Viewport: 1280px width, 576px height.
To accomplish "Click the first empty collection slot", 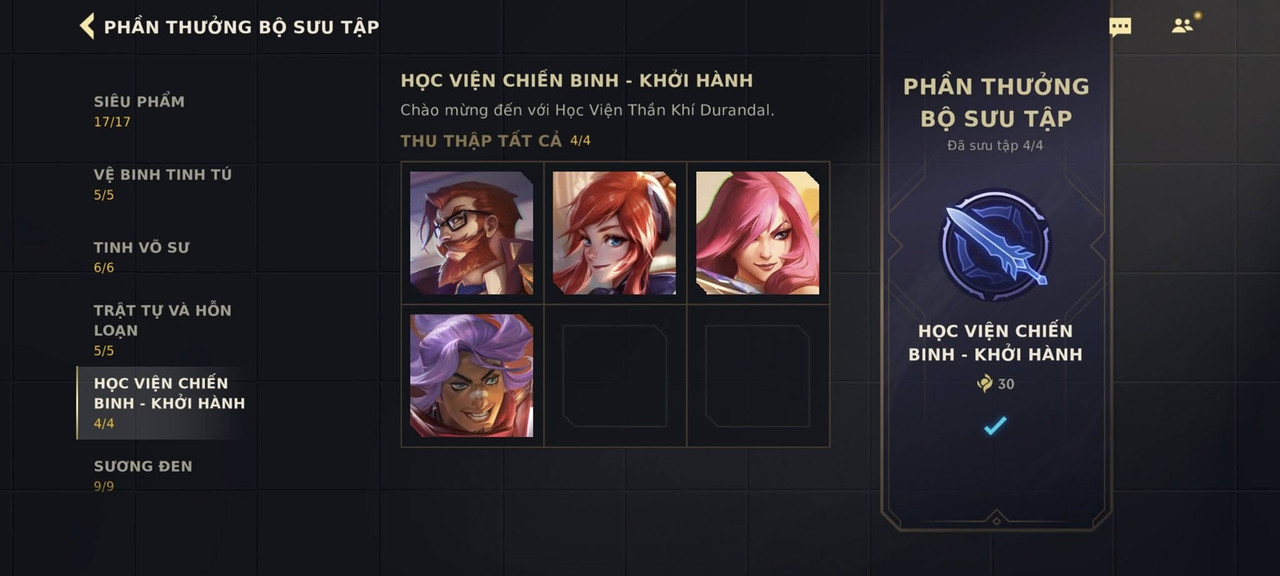I will tap(614, 376).
